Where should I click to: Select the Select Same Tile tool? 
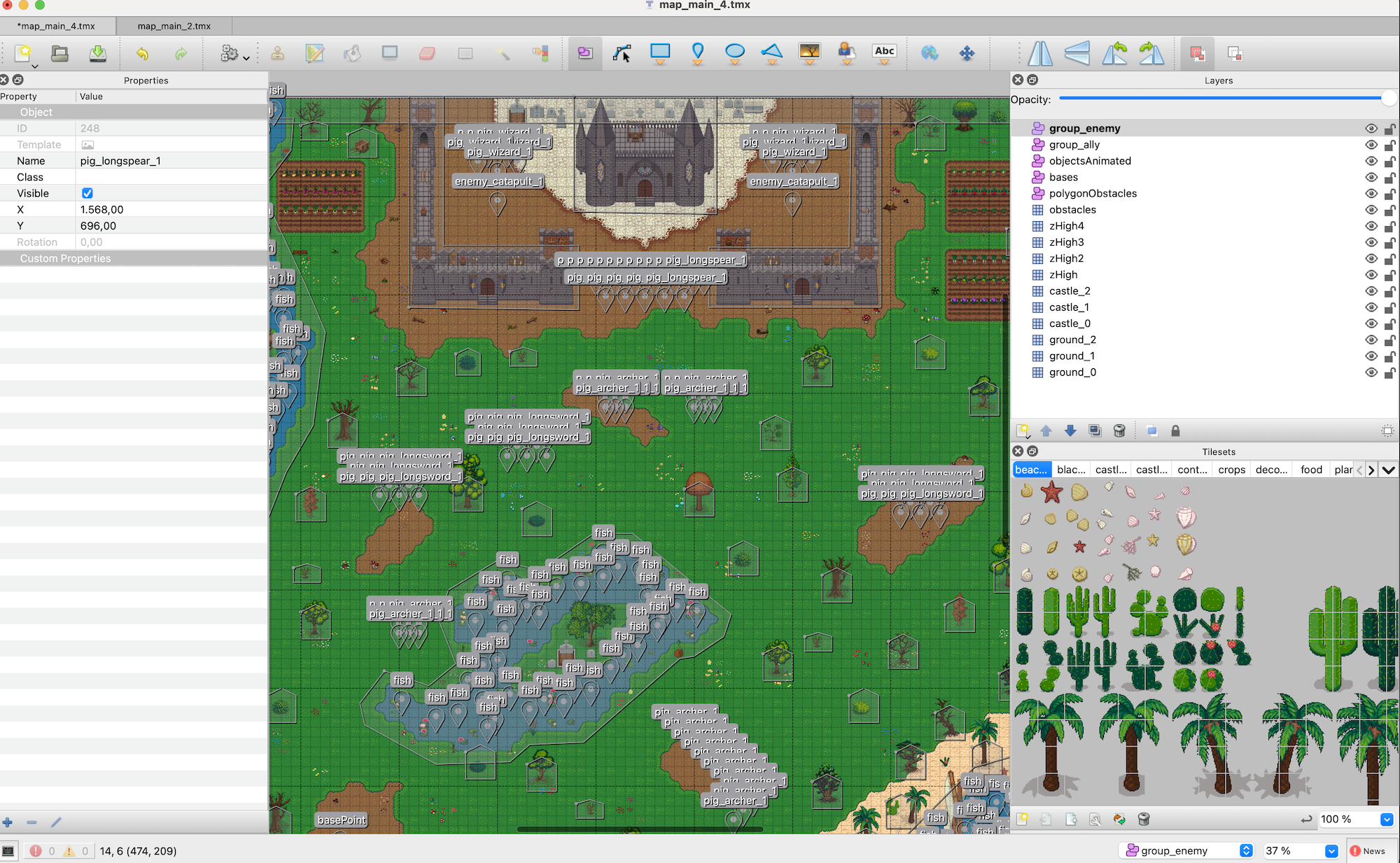coord(540,53)
